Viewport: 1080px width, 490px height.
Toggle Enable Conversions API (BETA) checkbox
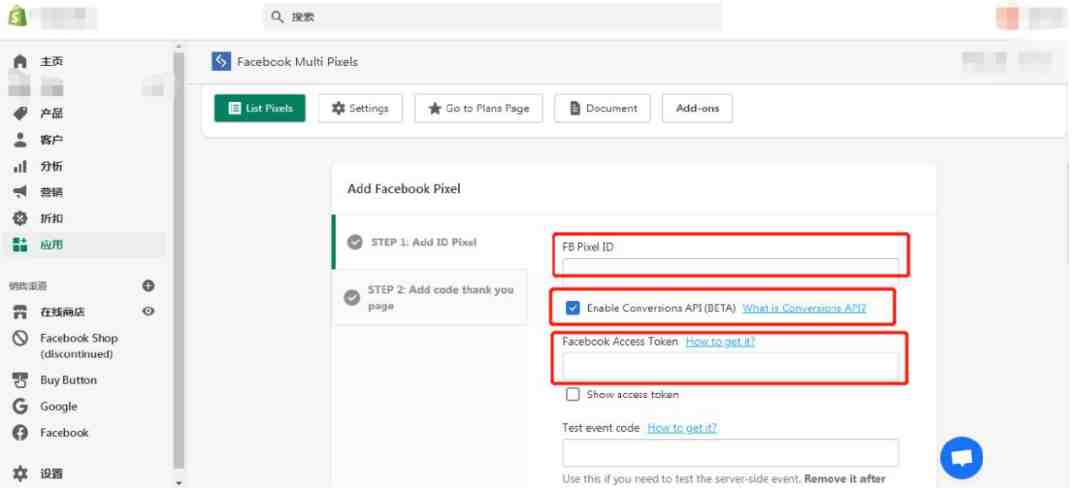pyautogui.click(x=572, y=308)
